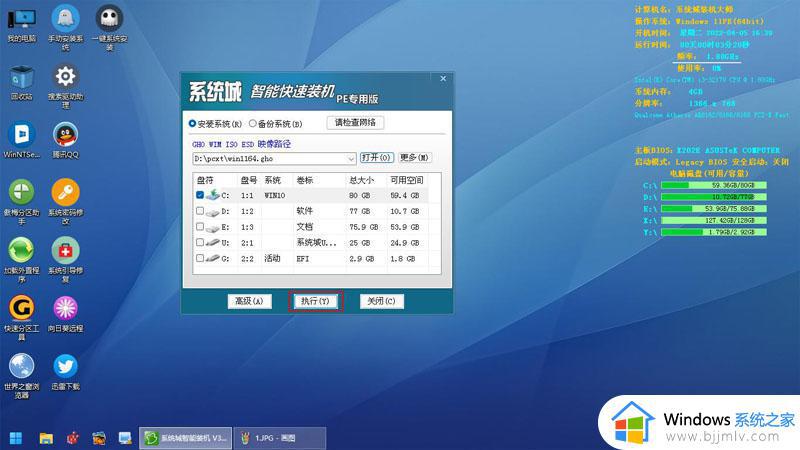Click 打开(O) to browse image
800x450 pixels.
tap(377, 158)
